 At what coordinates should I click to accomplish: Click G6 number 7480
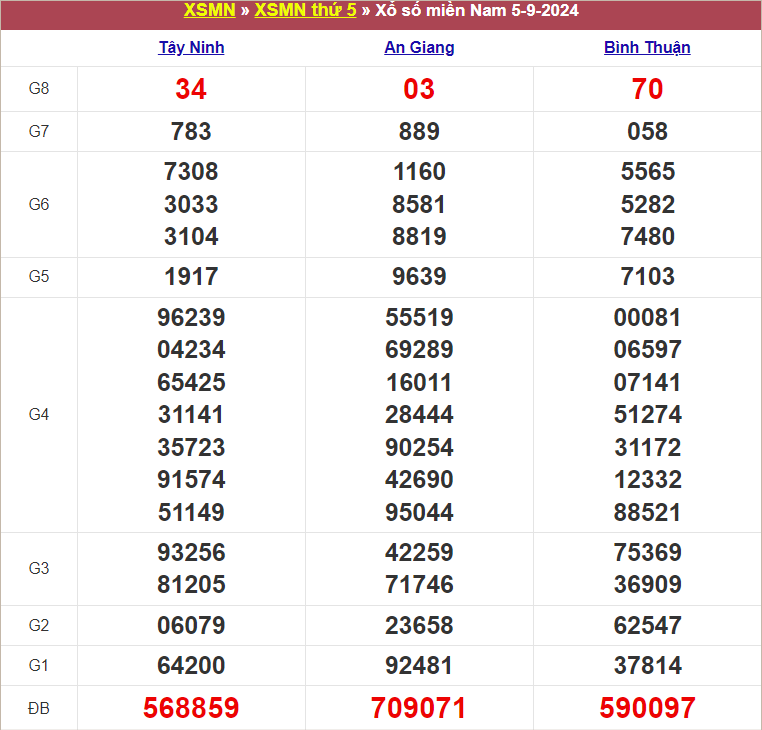(647, 236)
